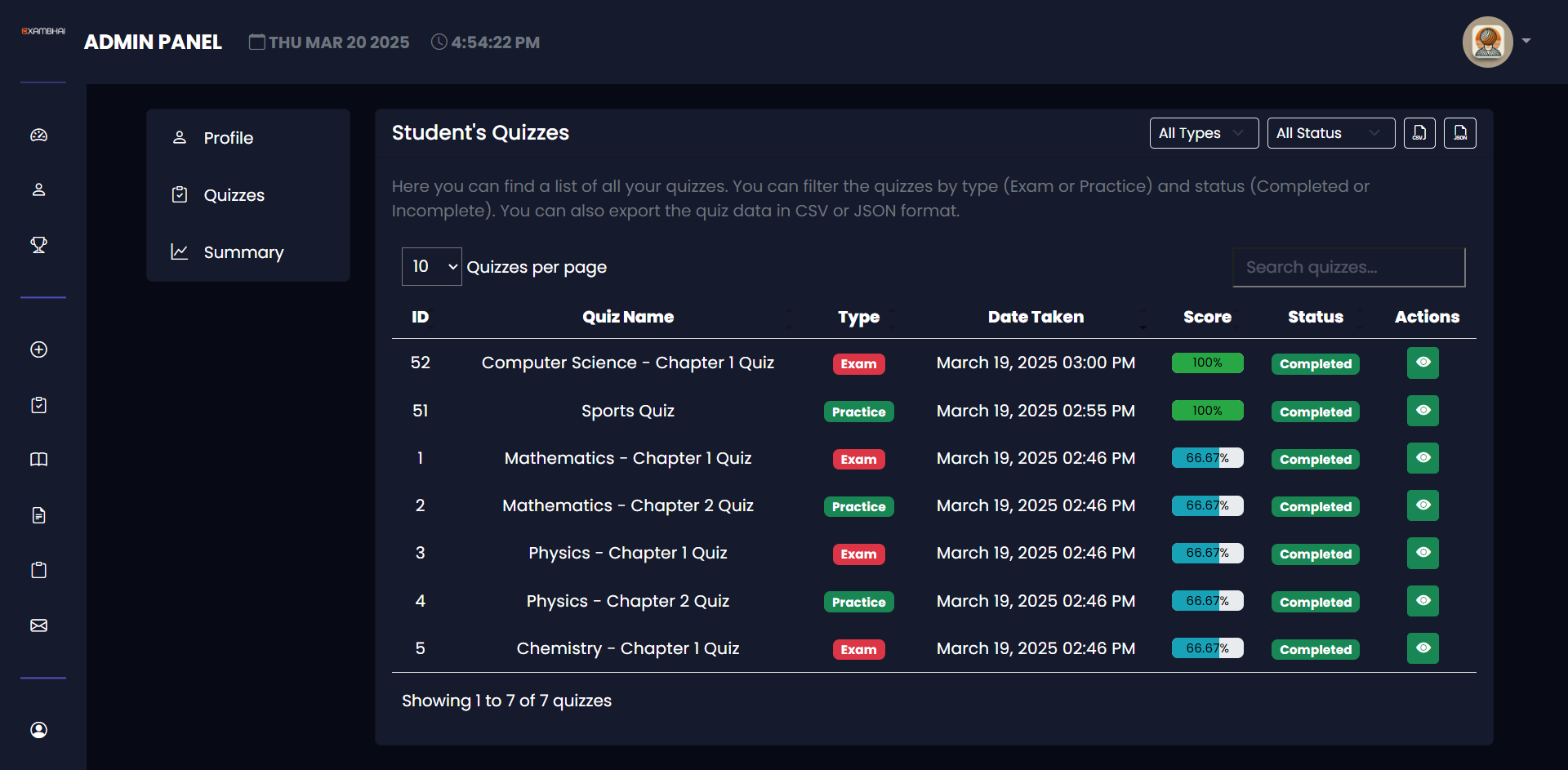Click the Practice badge on Sports Quiz
1568x770 pixels.
tap(858, 412)
